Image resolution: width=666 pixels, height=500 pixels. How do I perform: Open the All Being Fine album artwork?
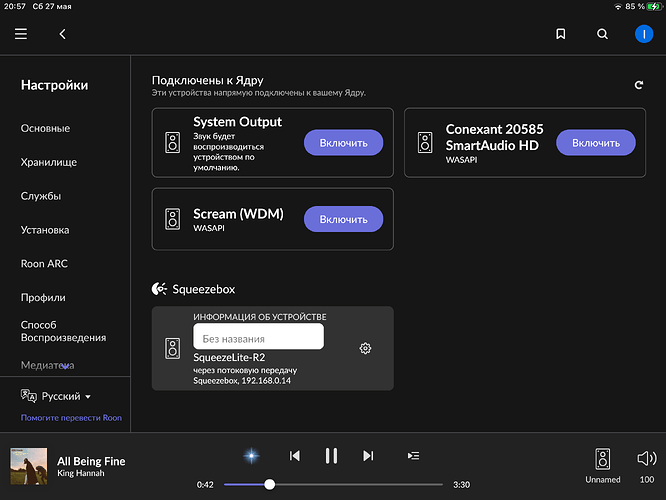[x=28, y=466]
